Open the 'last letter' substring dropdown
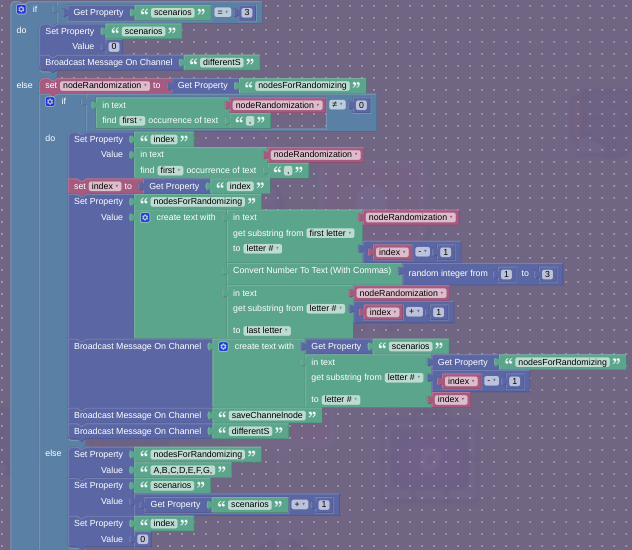The height and width of the screenshot is (550, 632). pyautogui.click(x=267, y=330)
